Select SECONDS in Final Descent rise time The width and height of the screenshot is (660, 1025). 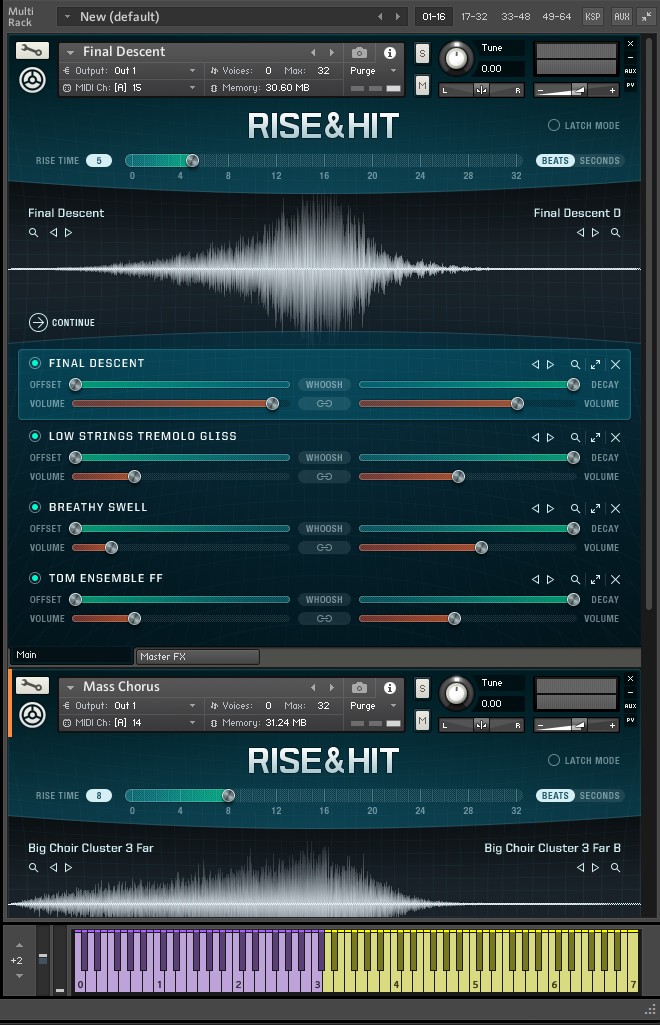click(x=599, y=160)
